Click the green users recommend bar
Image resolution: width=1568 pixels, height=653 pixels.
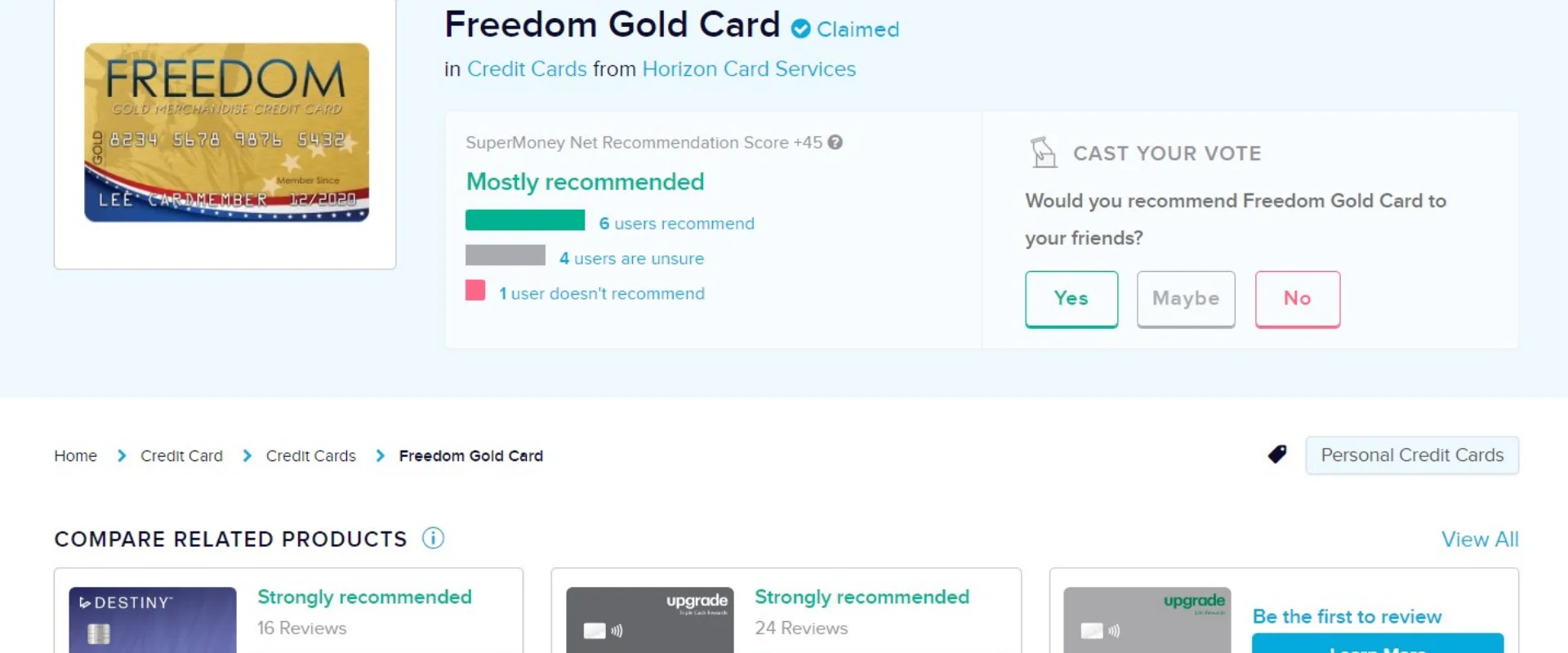(525, 220)
